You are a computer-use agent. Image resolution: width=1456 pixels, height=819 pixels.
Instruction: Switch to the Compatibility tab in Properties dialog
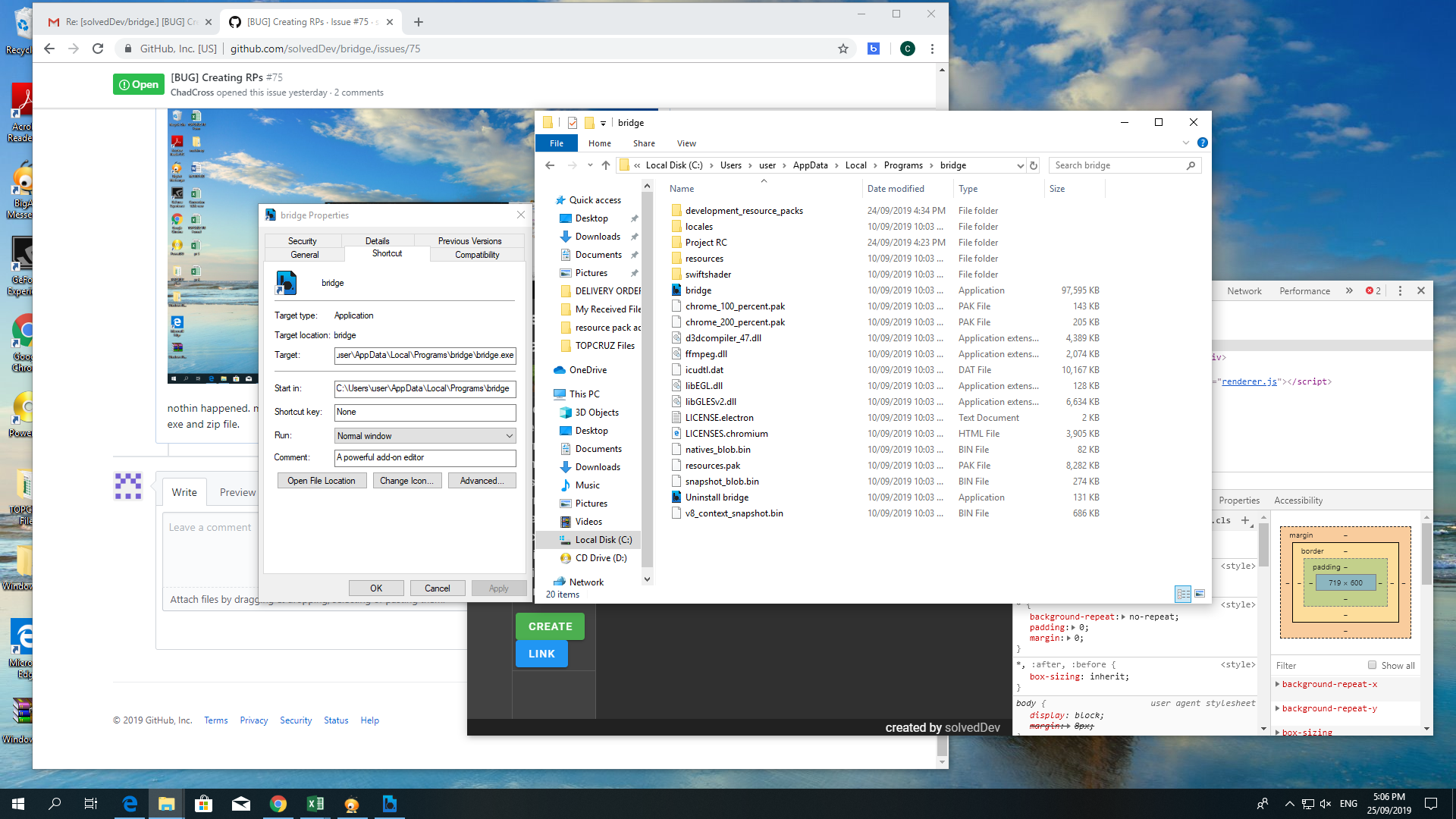[x=475, y=255]
